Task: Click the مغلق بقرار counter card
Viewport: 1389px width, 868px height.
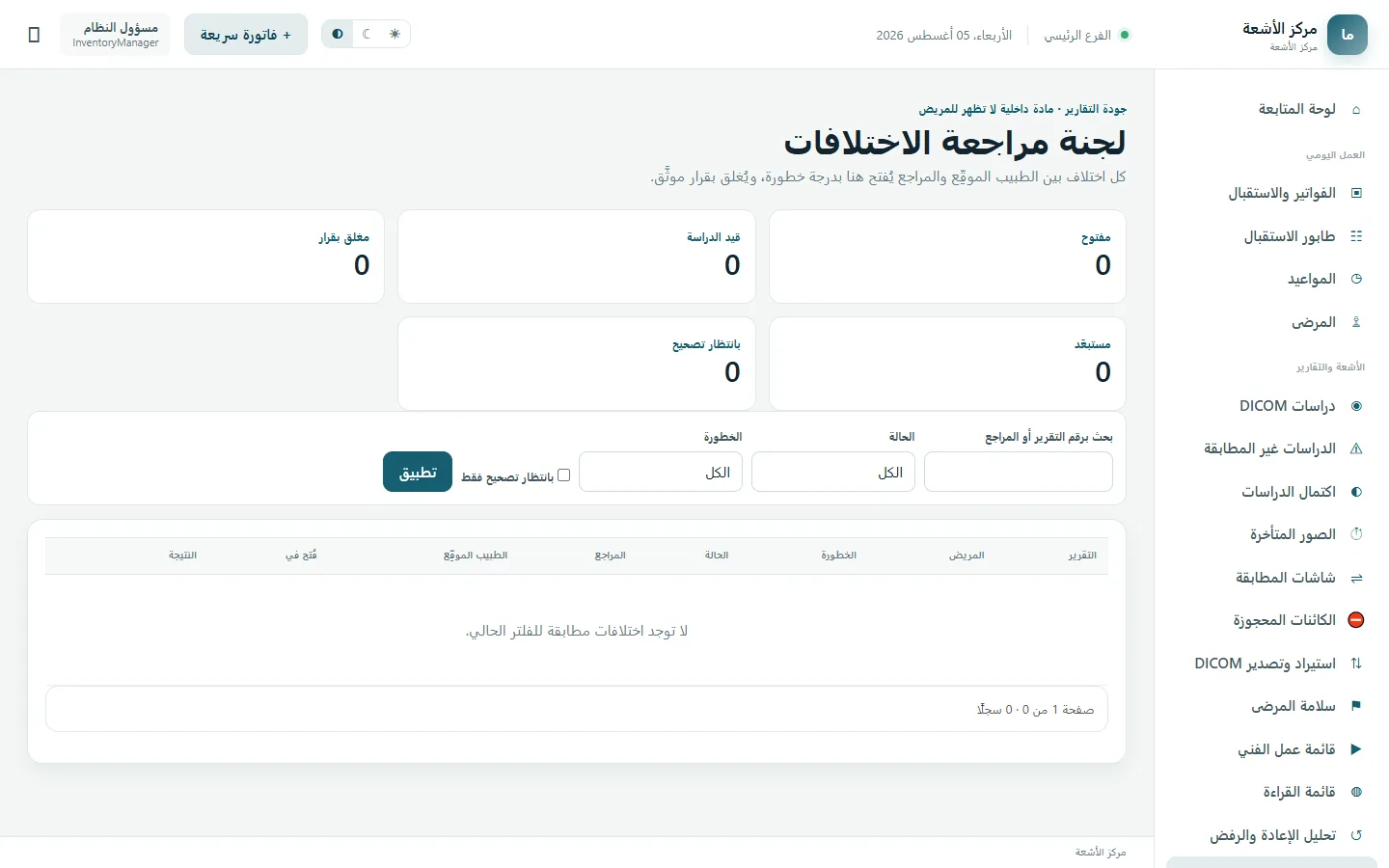Action: [206, 257]
